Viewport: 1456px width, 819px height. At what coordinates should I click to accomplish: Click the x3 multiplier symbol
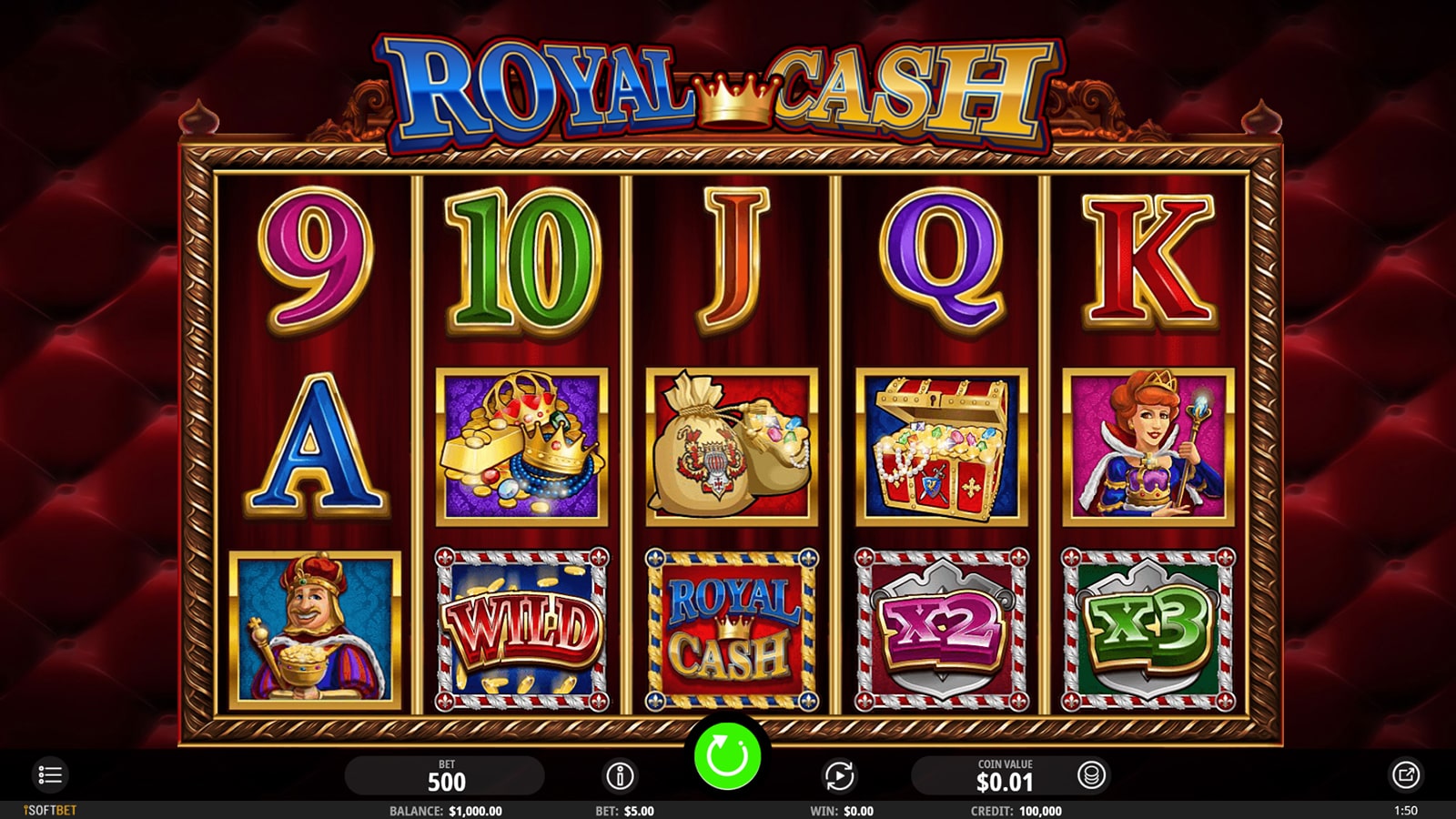pos(1148,630)
